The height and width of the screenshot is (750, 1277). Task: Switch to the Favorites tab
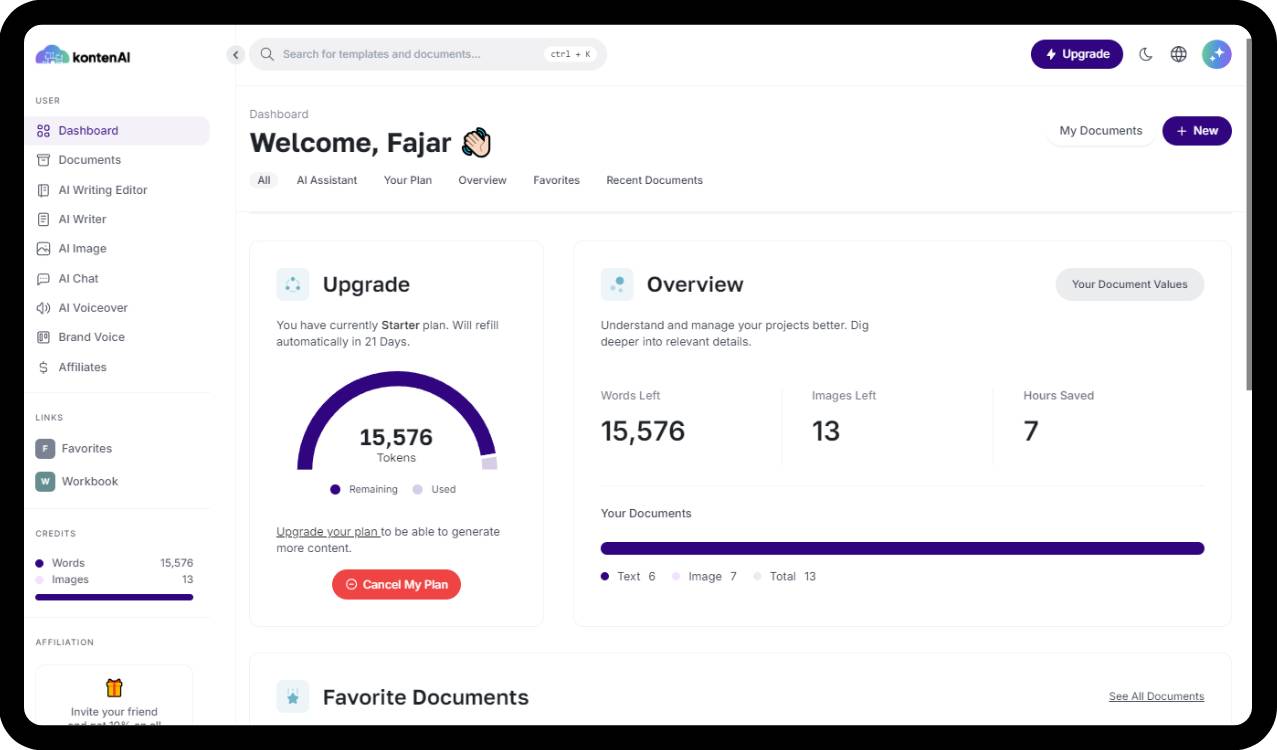556,180
